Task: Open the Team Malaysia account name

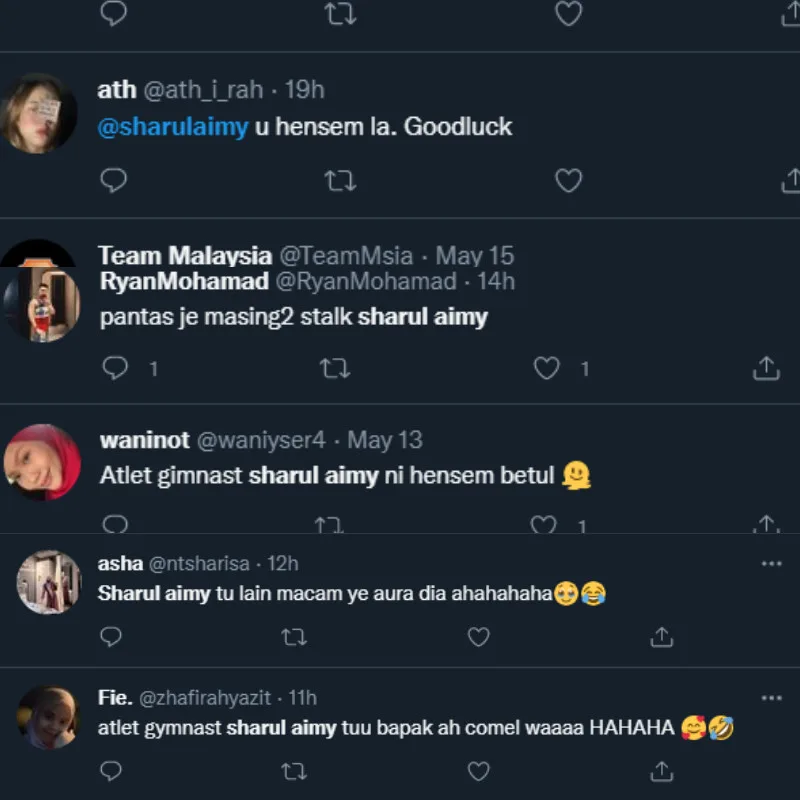Action: pyautogui.click(x=185, y=255)
